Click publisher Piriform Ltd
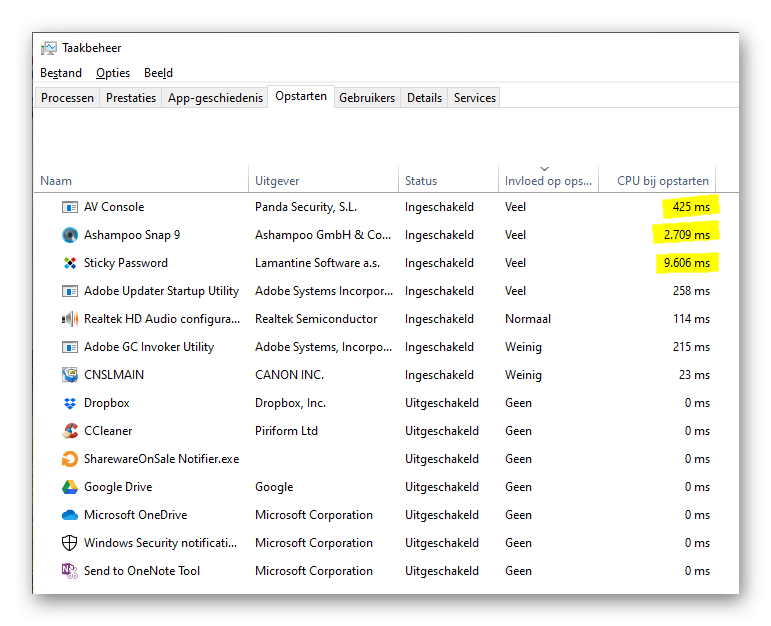The width and height of the screenshot is (771, 626). point(286,431)
